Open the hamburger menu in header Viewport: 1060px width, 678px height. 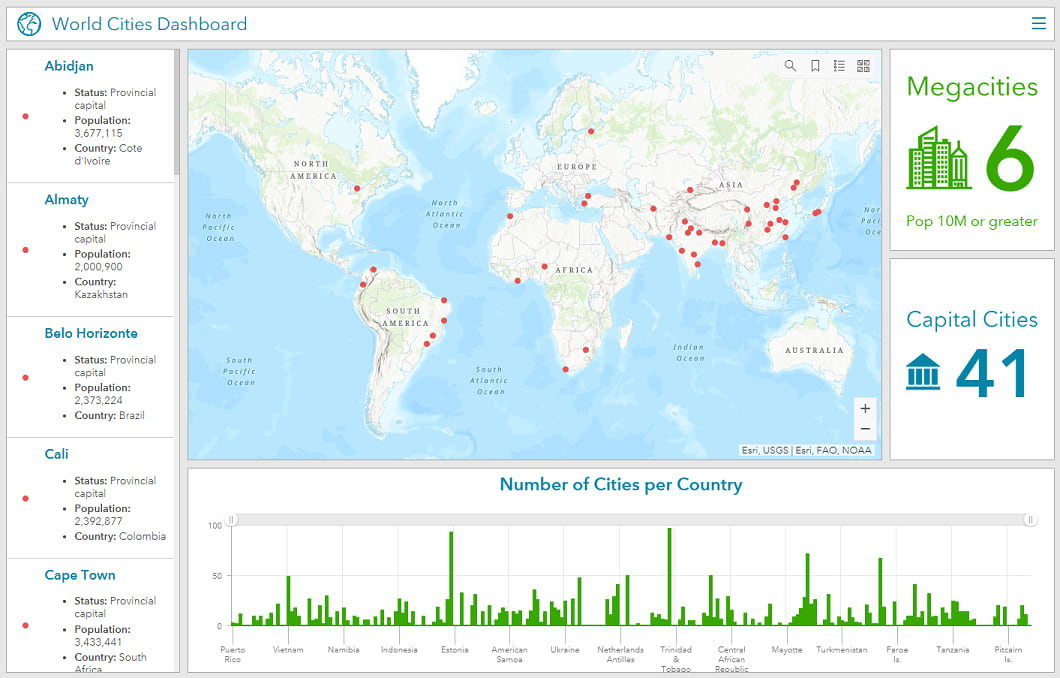[1038, 24]
